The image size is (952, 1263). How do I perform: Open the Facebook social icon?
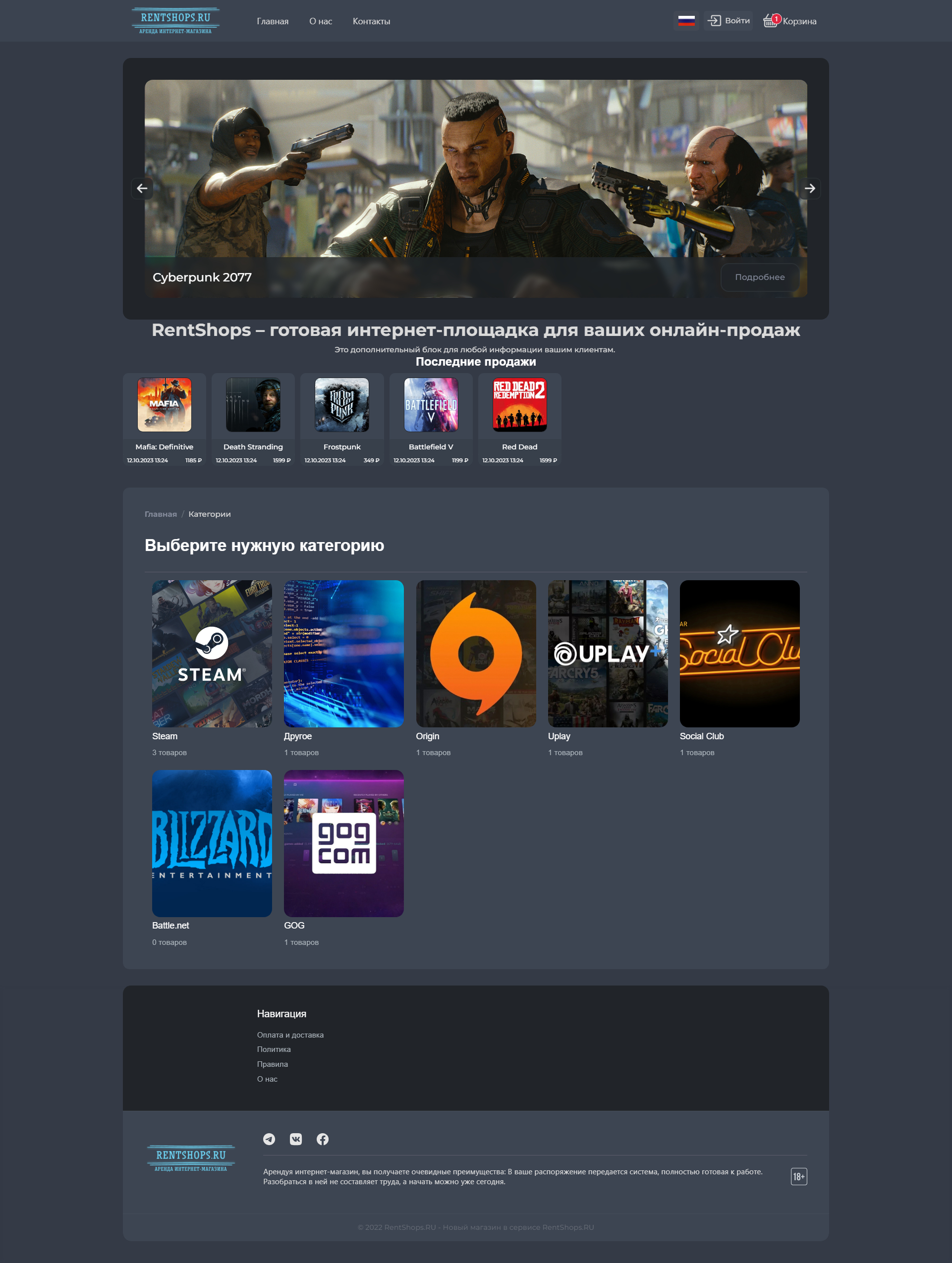pos(323,1139)
